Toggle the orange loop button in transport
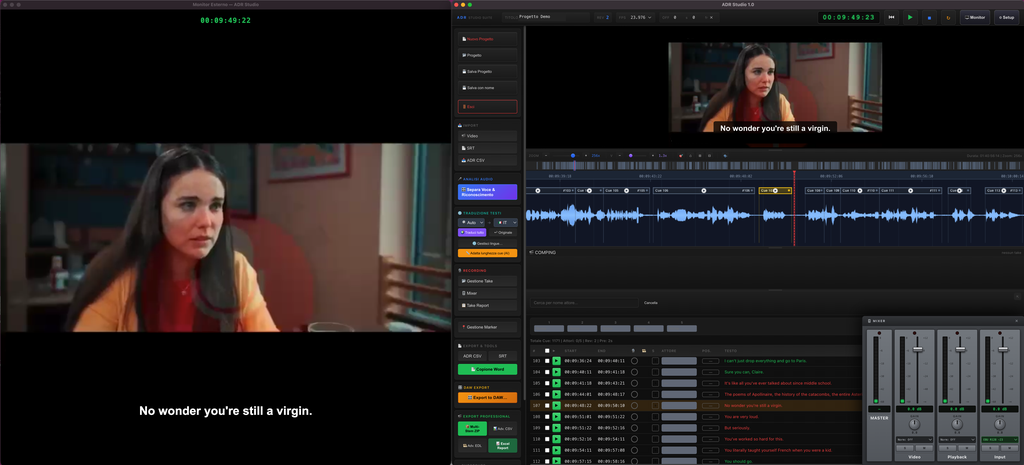The width and height of the screenshot is (1024, 465). [948, 18]
